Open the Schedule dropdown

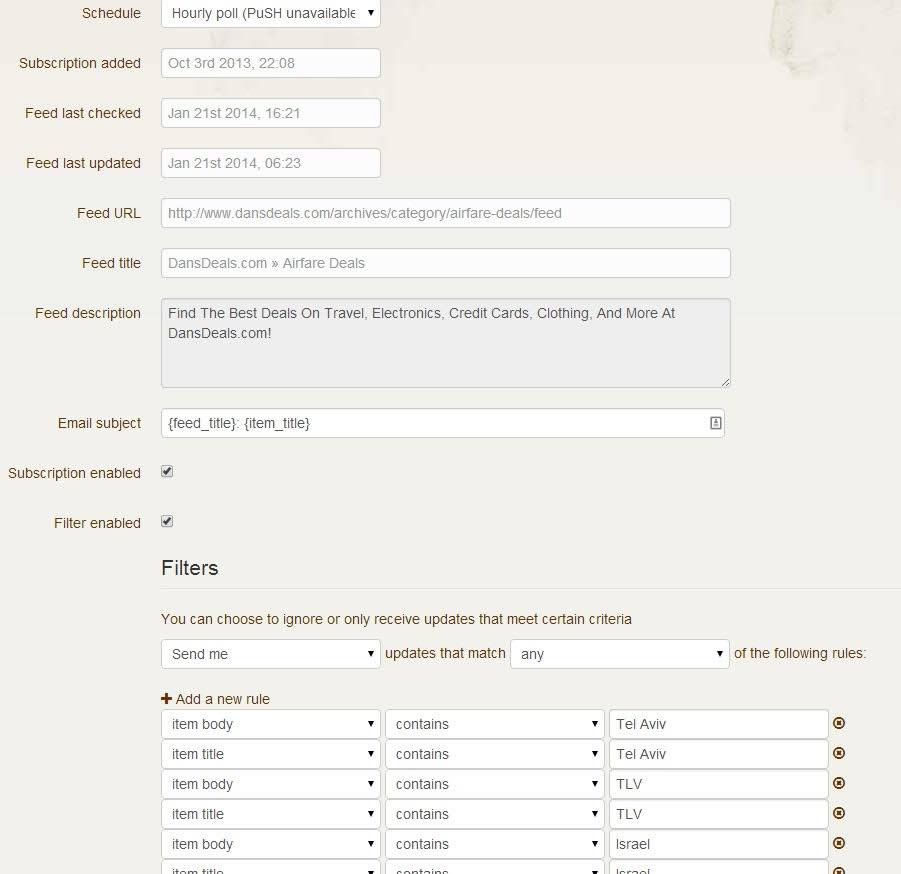pyautogui.click(x=271, y=13)
